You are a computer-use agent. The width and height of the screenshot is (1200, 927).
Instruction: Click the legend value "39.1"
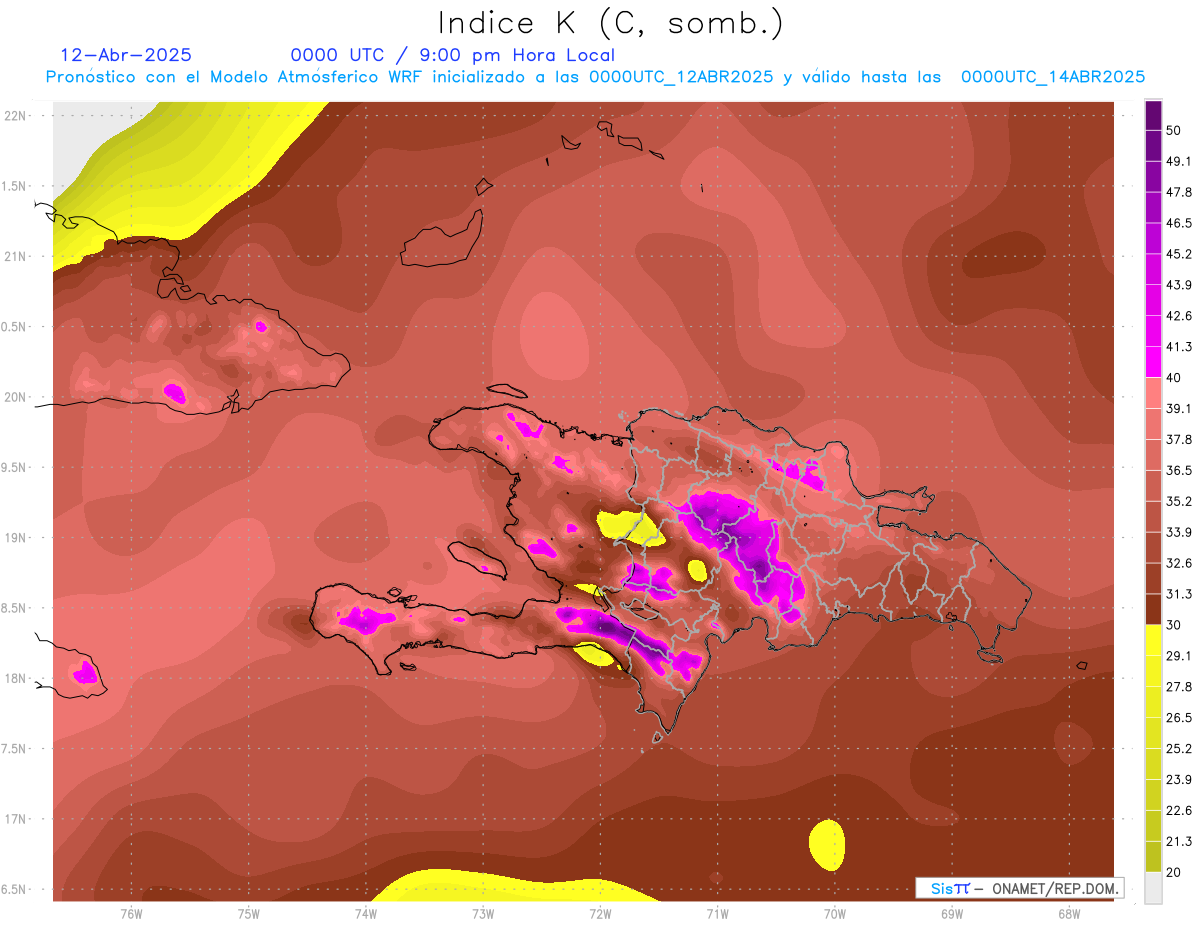click(x=1179, y=408)
